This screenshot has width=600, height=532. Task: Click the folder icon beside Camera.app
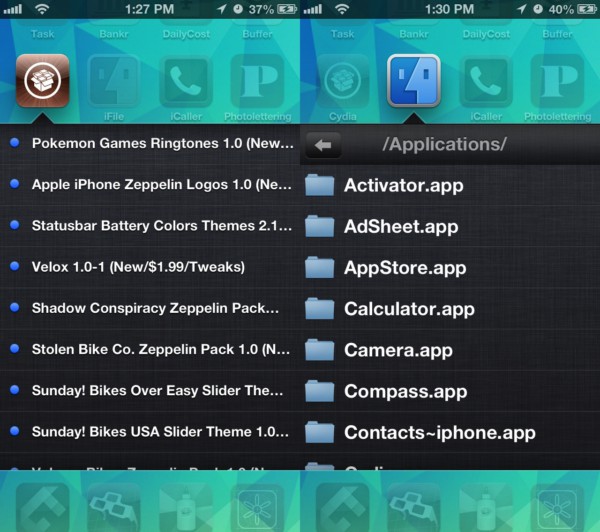click(x=320, y=350)
